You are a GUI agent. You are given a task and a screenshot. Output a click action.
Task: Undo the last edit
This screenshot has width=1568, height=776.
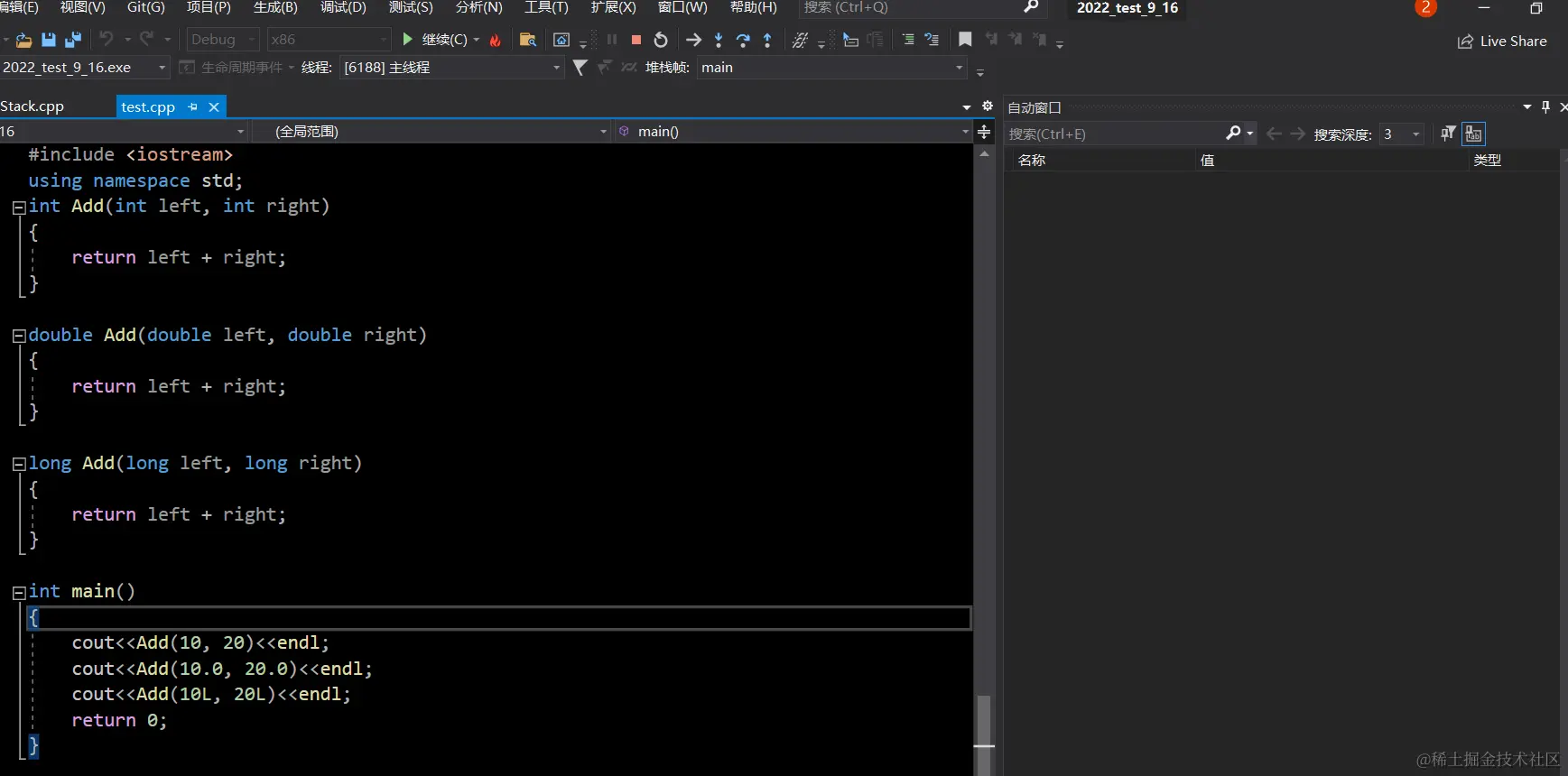tap(107, 40)
